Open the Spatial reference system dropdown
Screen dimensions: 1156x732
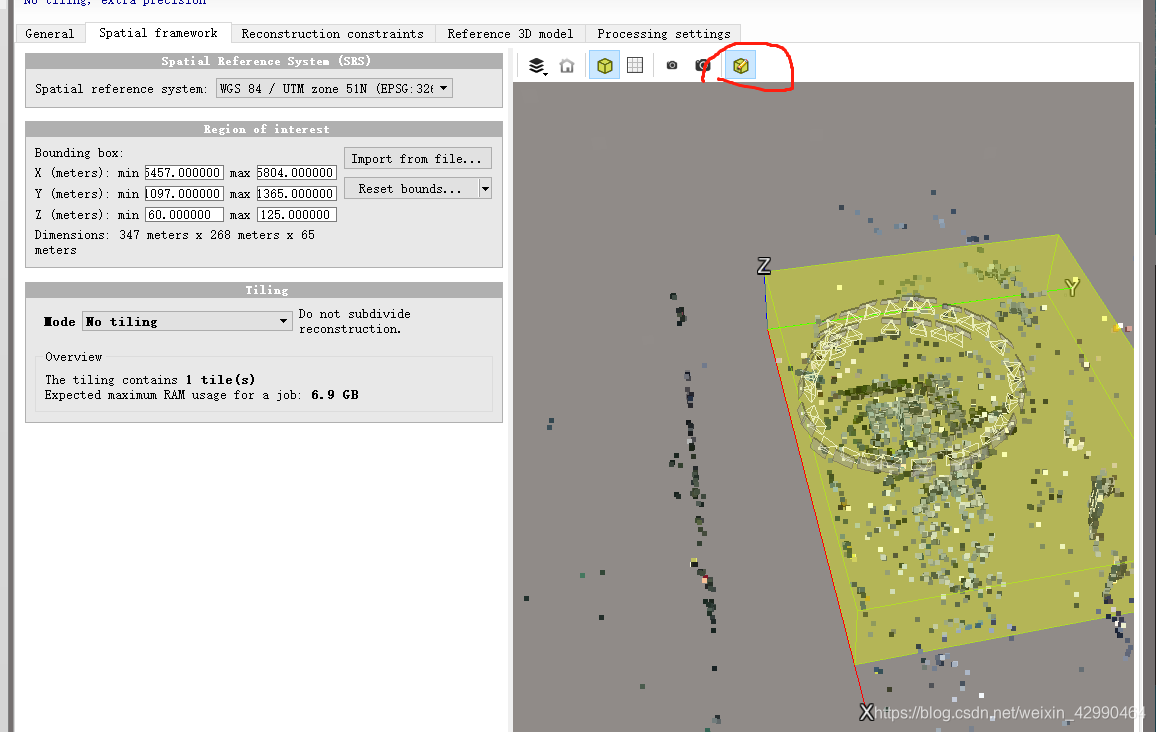click(x=334, y=88)
